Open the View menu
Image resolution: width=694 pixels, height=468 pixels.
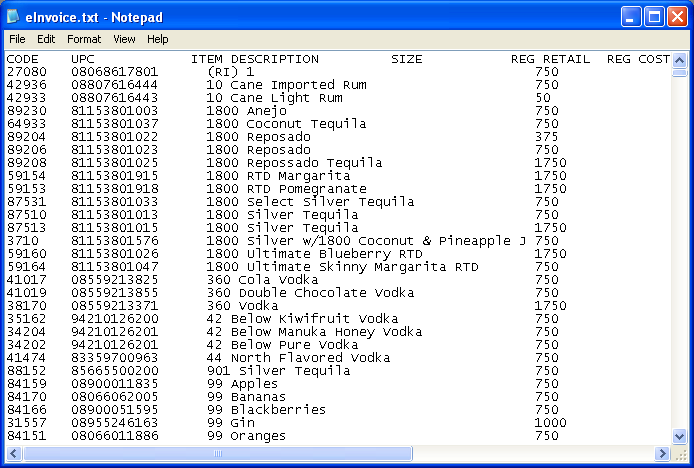click(124, 39)
